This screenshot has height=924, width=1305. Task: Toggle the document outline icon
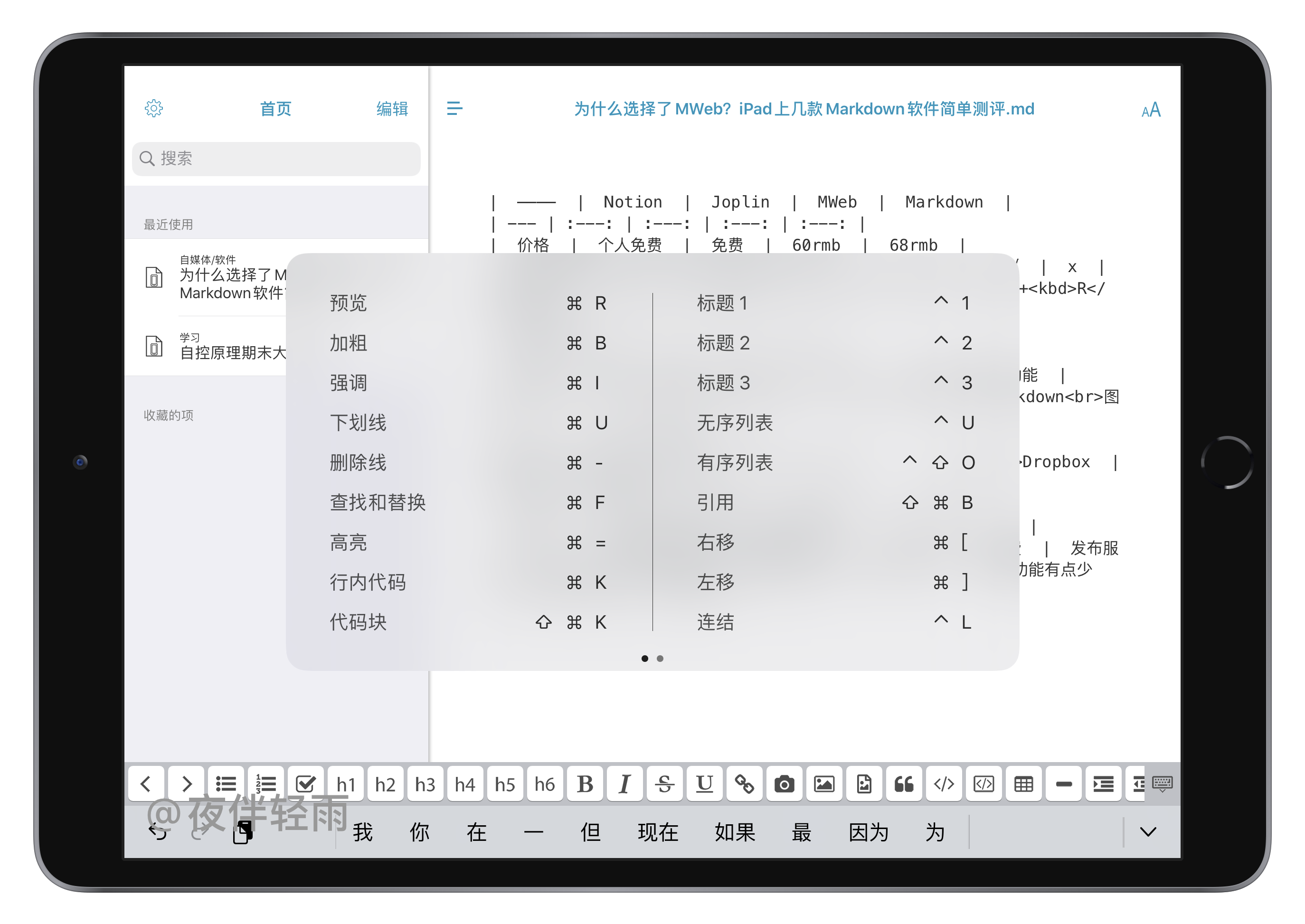[454, 108]
